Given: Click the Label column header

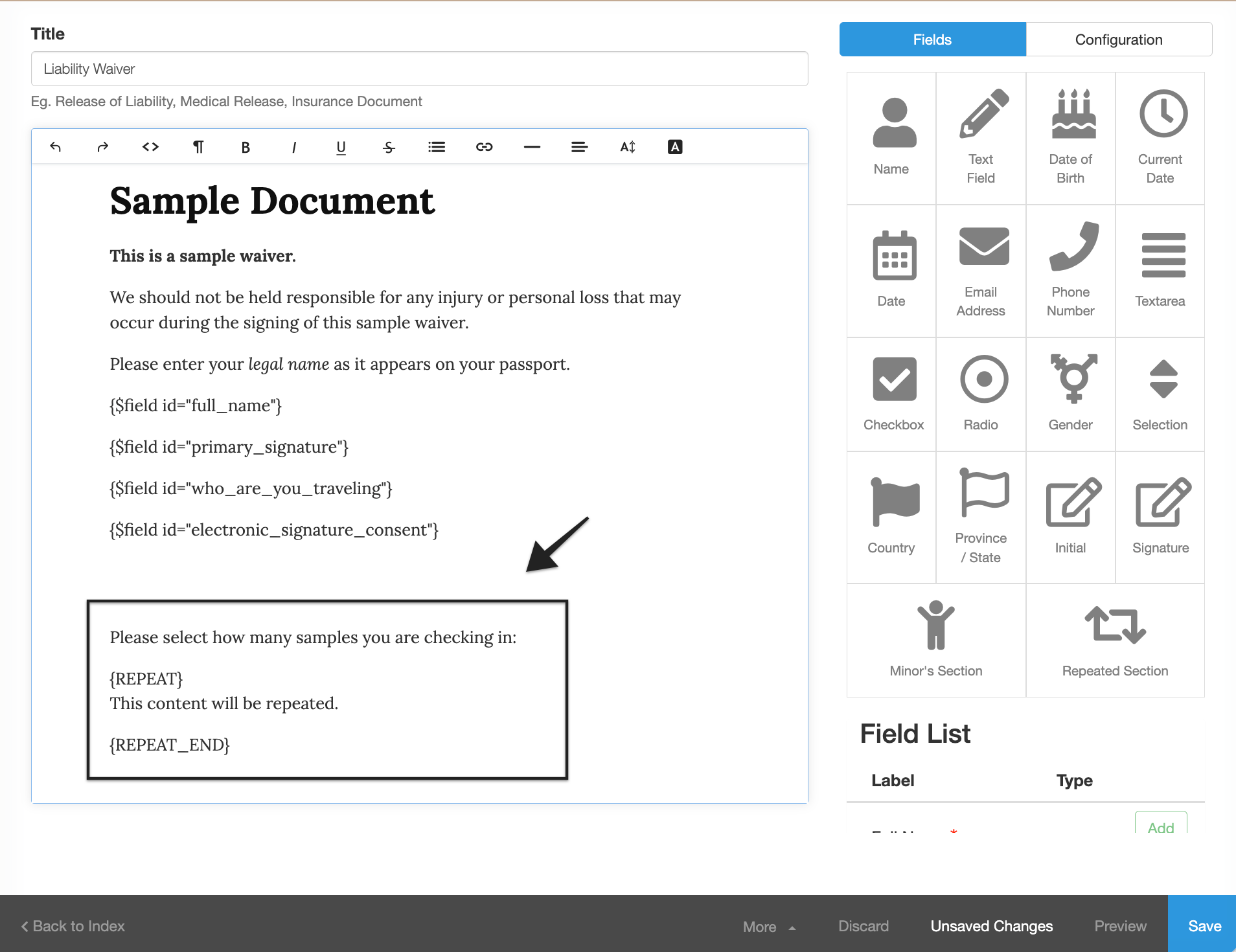Looking at the screenshot, I should tap(893, 780).
